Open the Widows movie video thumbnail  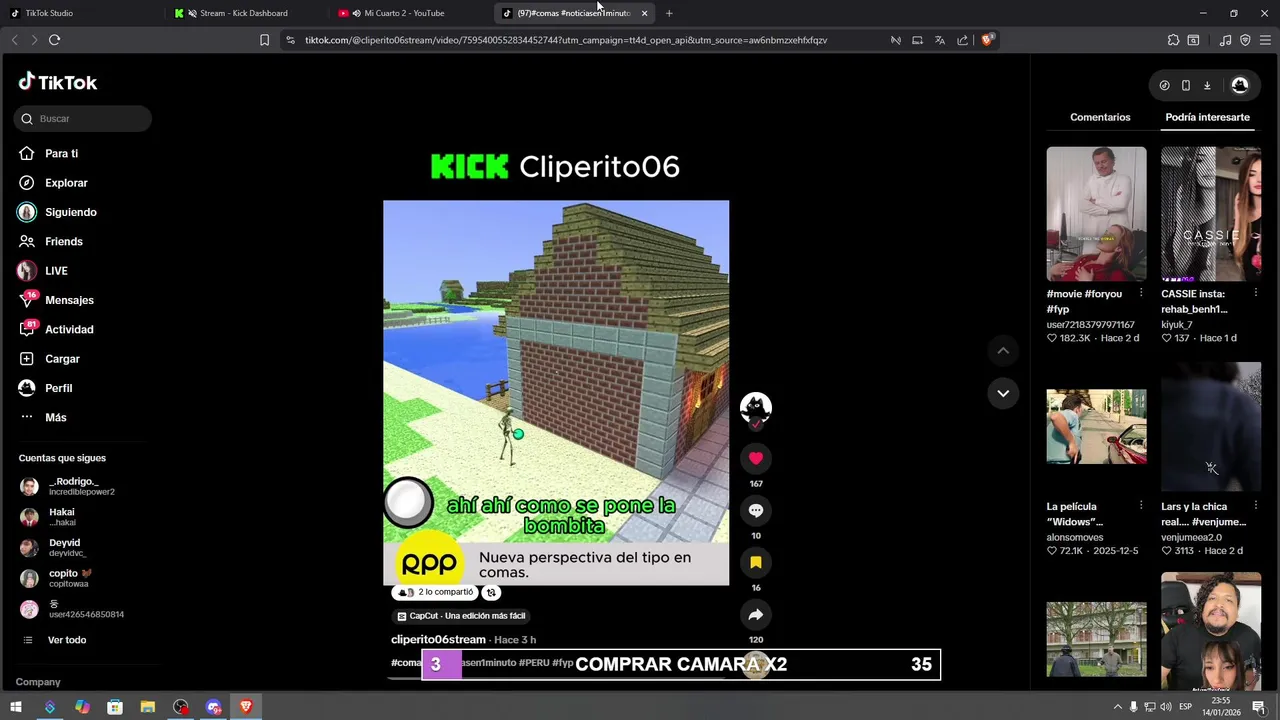pos(1096,427)
